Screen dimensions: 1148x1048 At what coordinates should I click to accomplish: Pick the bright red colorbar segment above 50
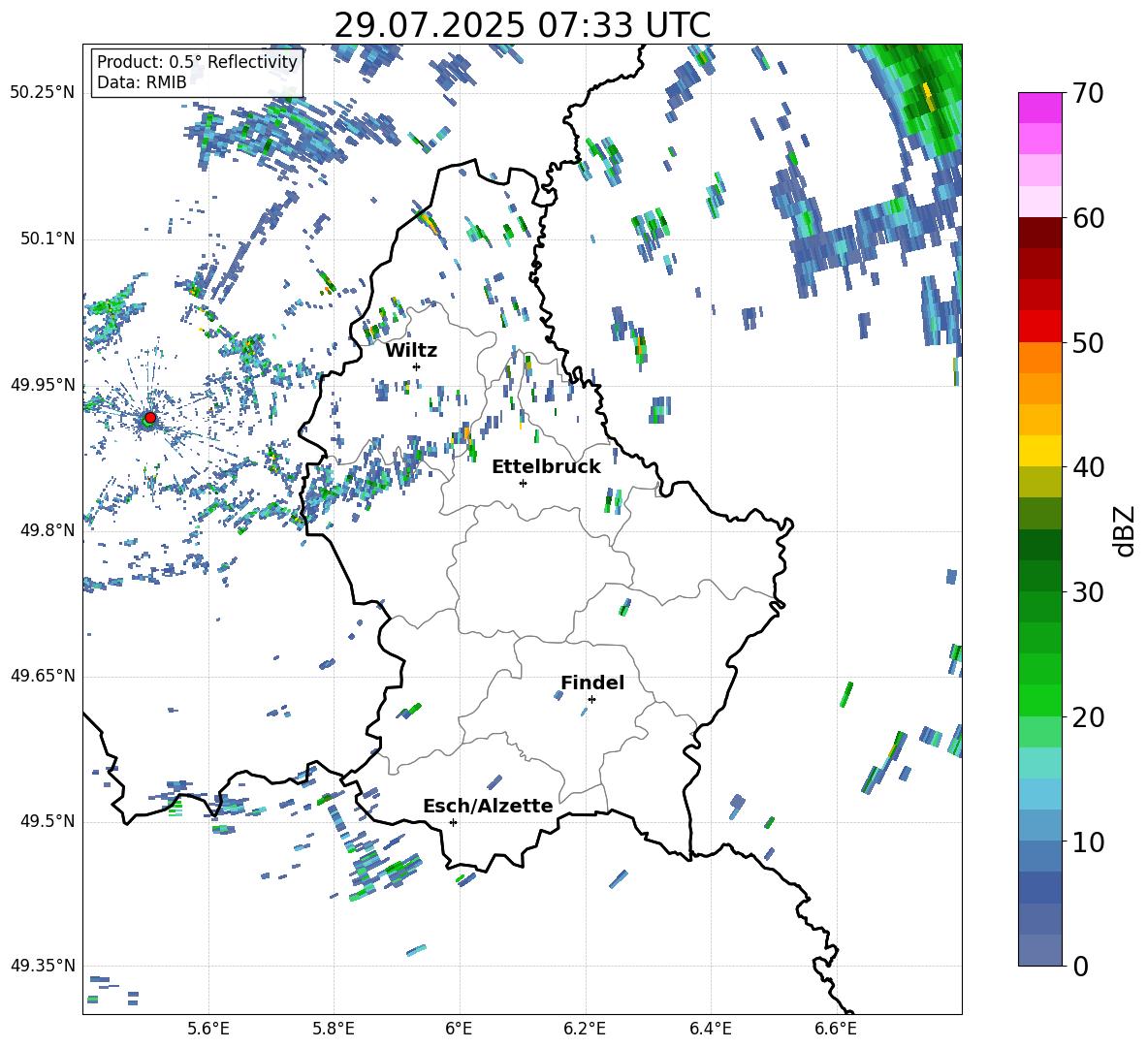(x=1039, y=326)
